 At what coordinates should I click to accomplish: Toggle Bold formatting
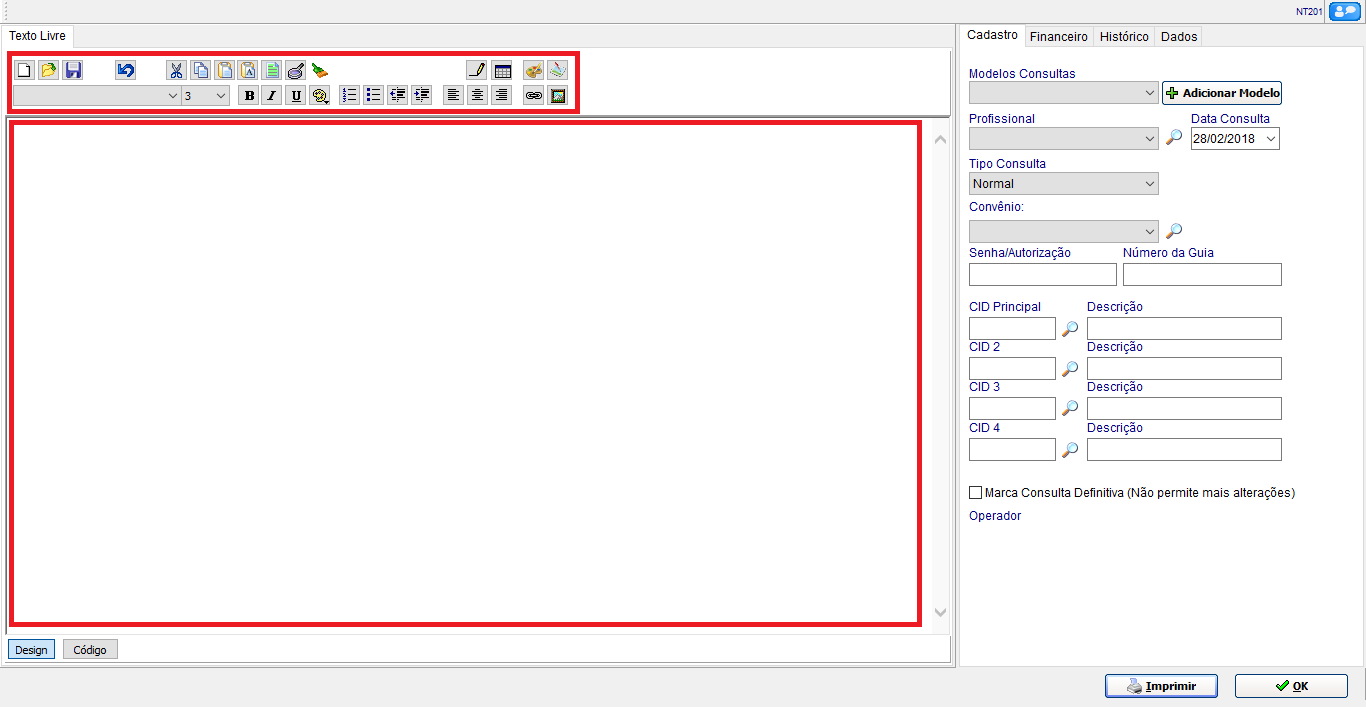click(248, 96)
